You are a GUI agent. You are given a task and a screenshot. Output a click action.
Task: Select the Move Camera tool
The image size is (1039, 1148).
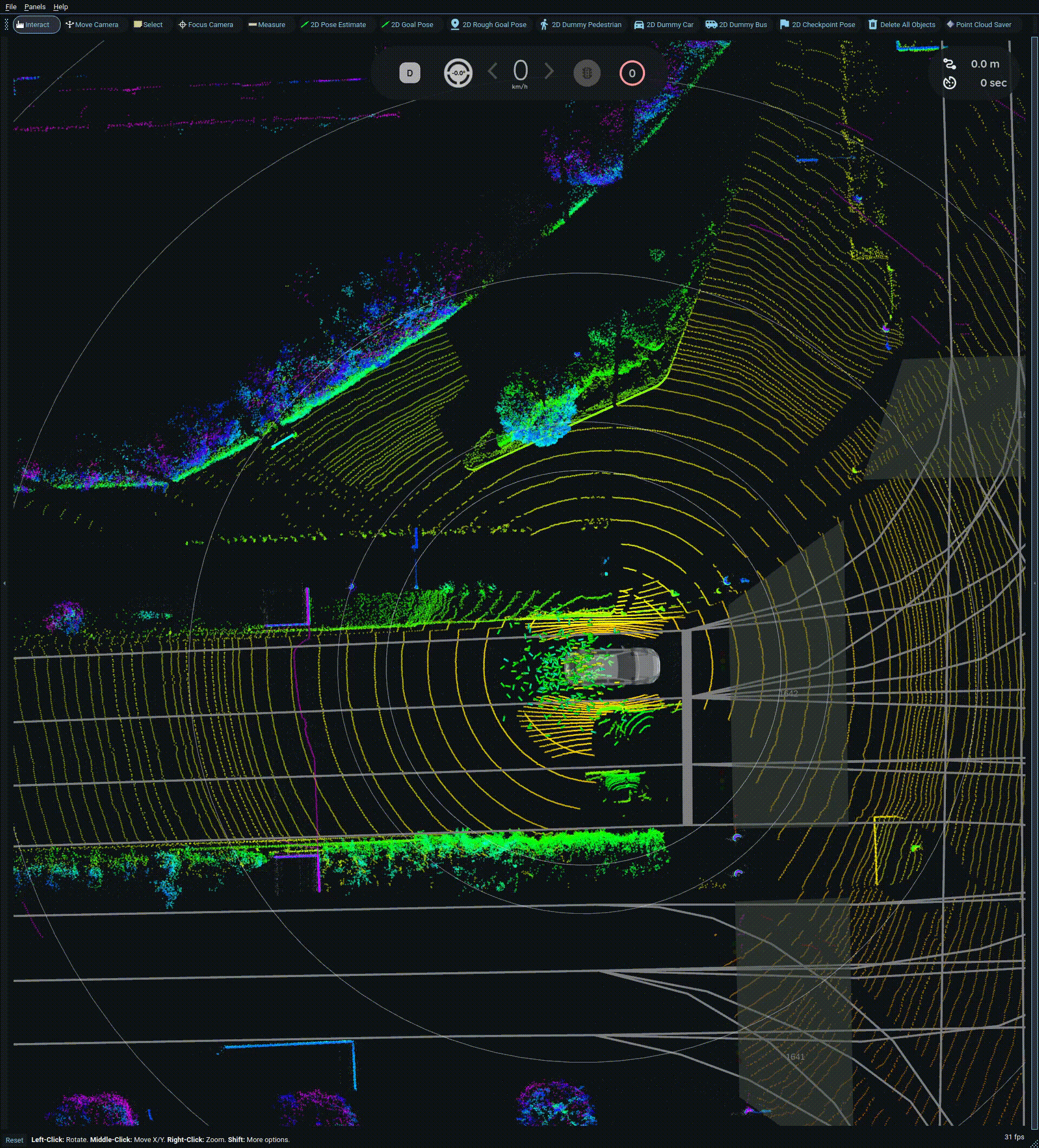91,24
